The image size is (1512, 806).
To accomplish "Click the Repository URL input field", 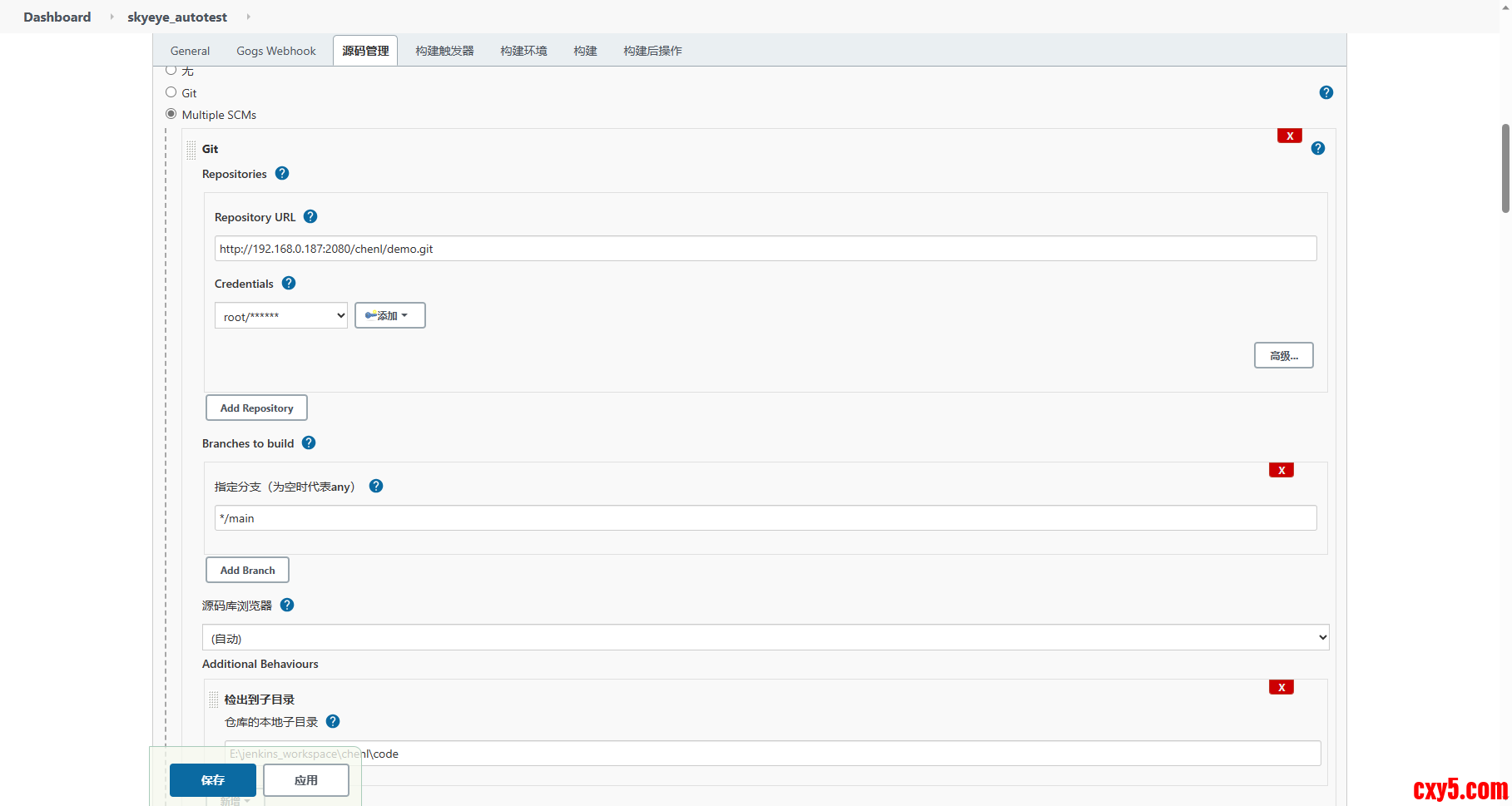I will (x=765, y=249).
